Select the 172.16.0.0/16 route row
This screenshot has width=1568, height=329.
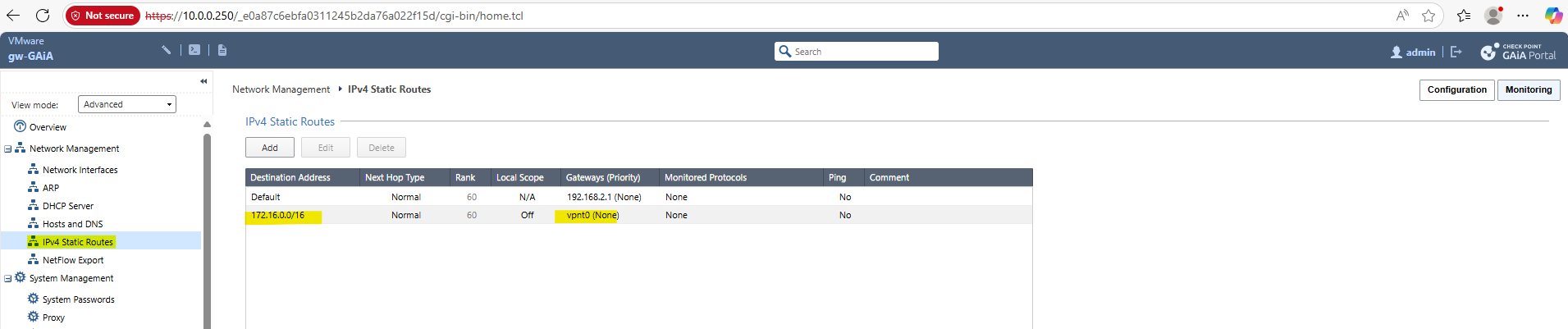pyautogui.click(x=638, y=215)
